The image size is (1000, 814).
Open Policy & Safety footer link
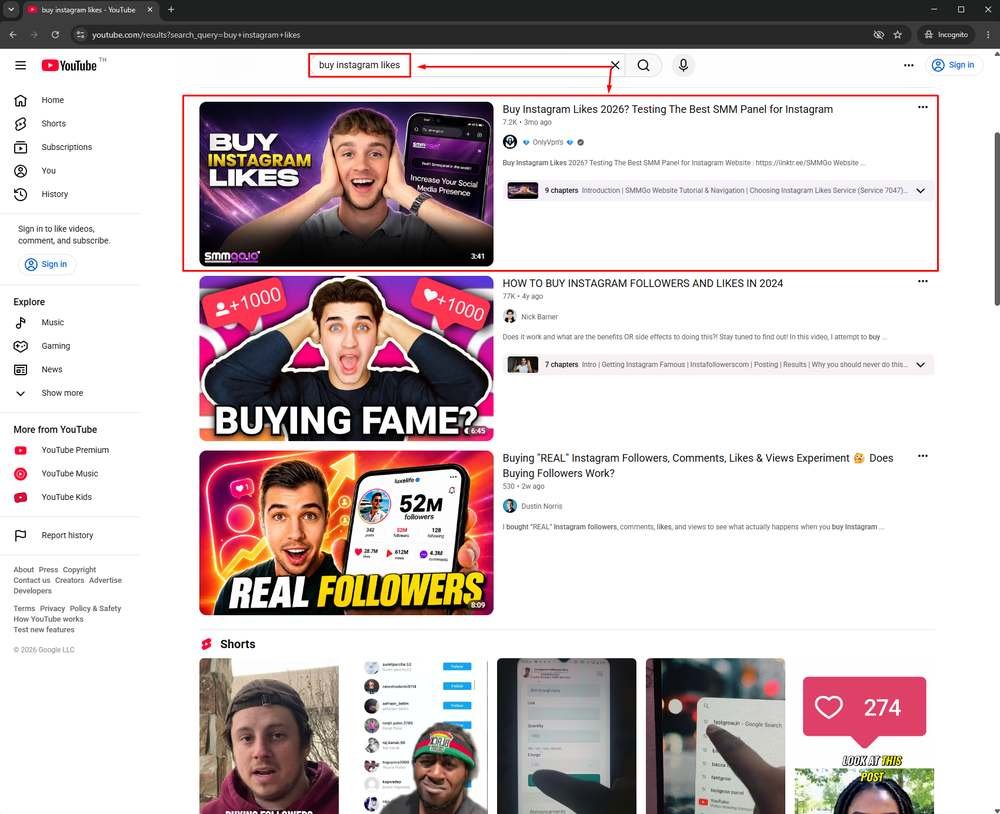click(95, 609)
